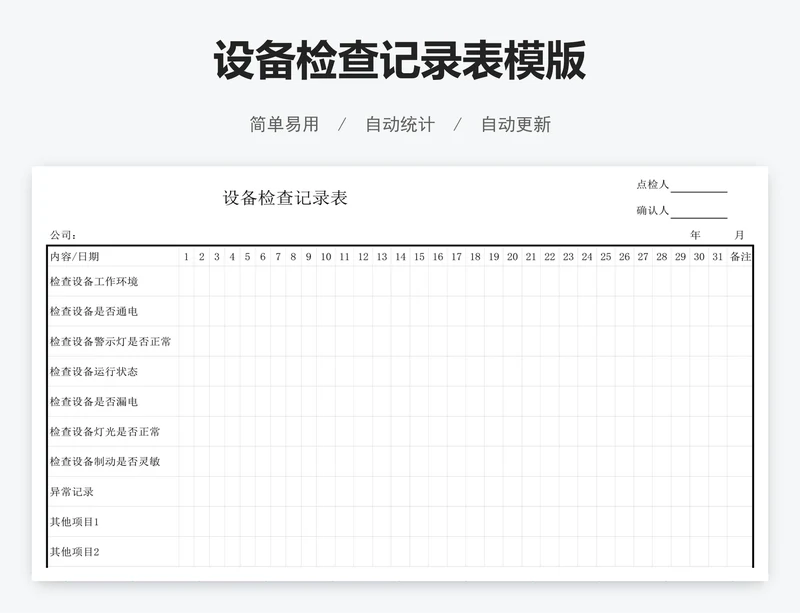Click the row 检查设备是否通电
Screen dimensions: 800x613
(x=400, y=311)
